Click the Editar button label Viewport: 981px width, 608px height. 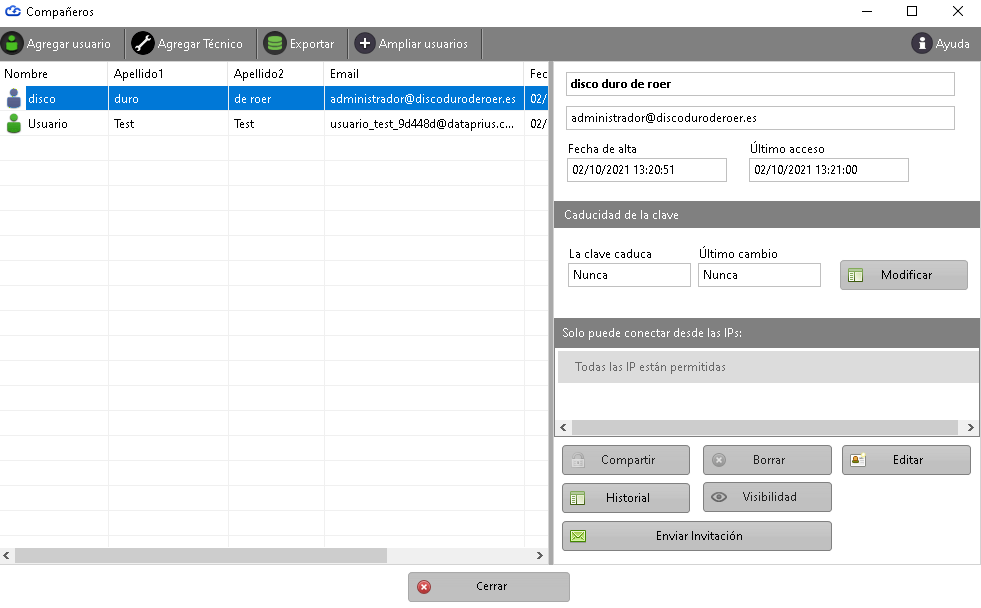point(908,460)
